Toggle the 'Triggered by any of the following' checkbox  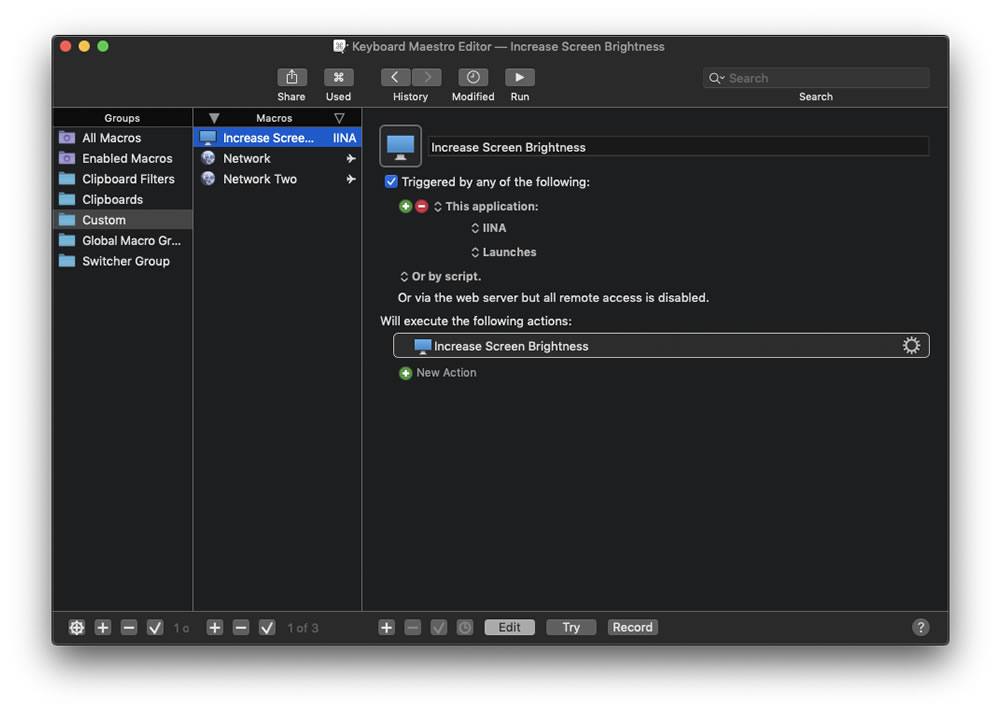point(391,182)
